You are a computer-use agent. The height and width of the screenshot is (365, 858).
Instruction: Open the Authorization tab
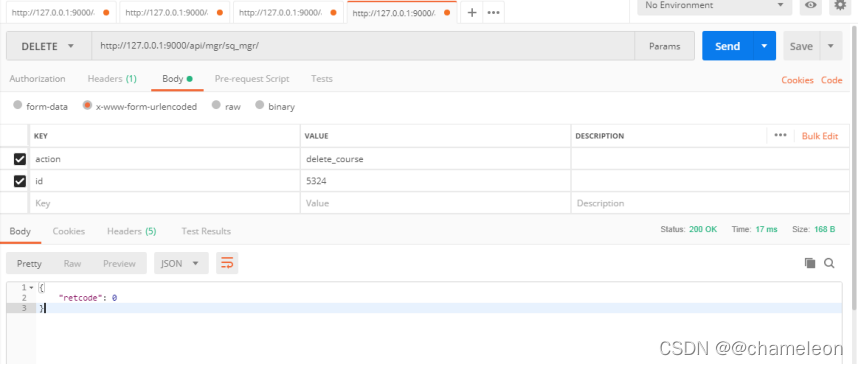37,79
